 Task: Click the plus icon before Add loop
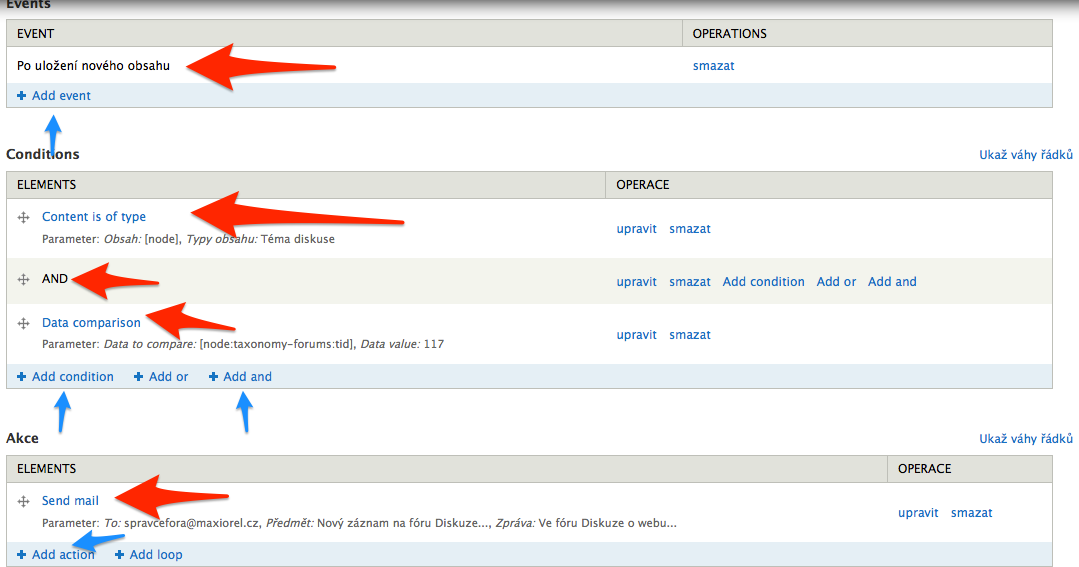[120, 555]
